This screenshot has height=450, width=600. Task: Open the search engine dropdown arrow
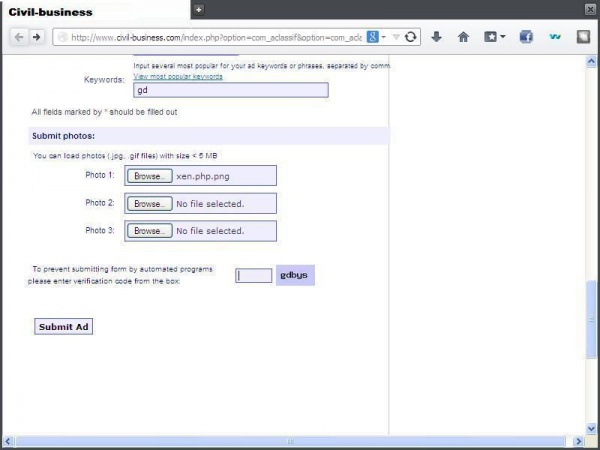[383, 37]
